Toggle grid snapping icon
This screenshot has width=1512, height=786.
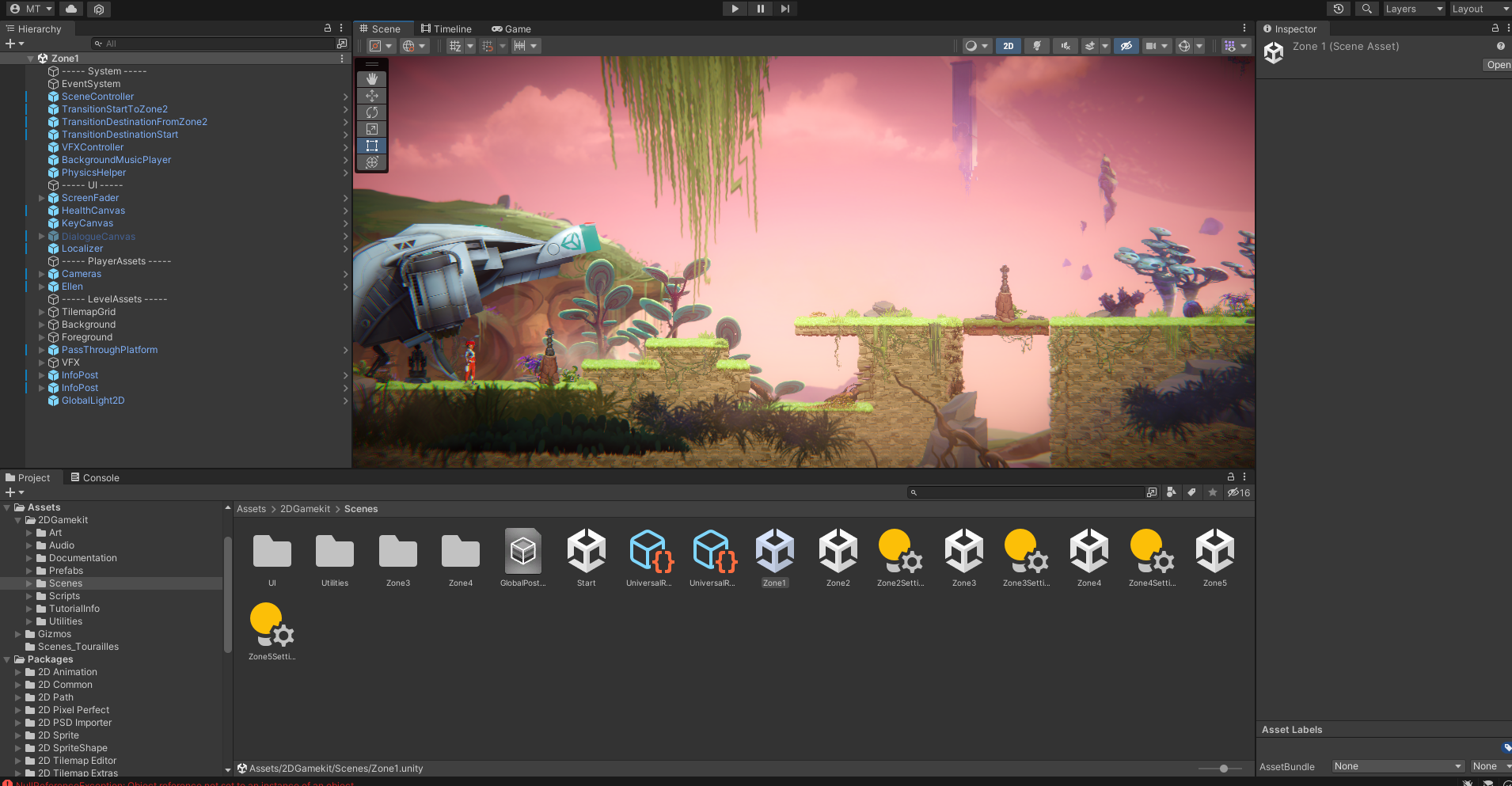click(x=488, y=46)
